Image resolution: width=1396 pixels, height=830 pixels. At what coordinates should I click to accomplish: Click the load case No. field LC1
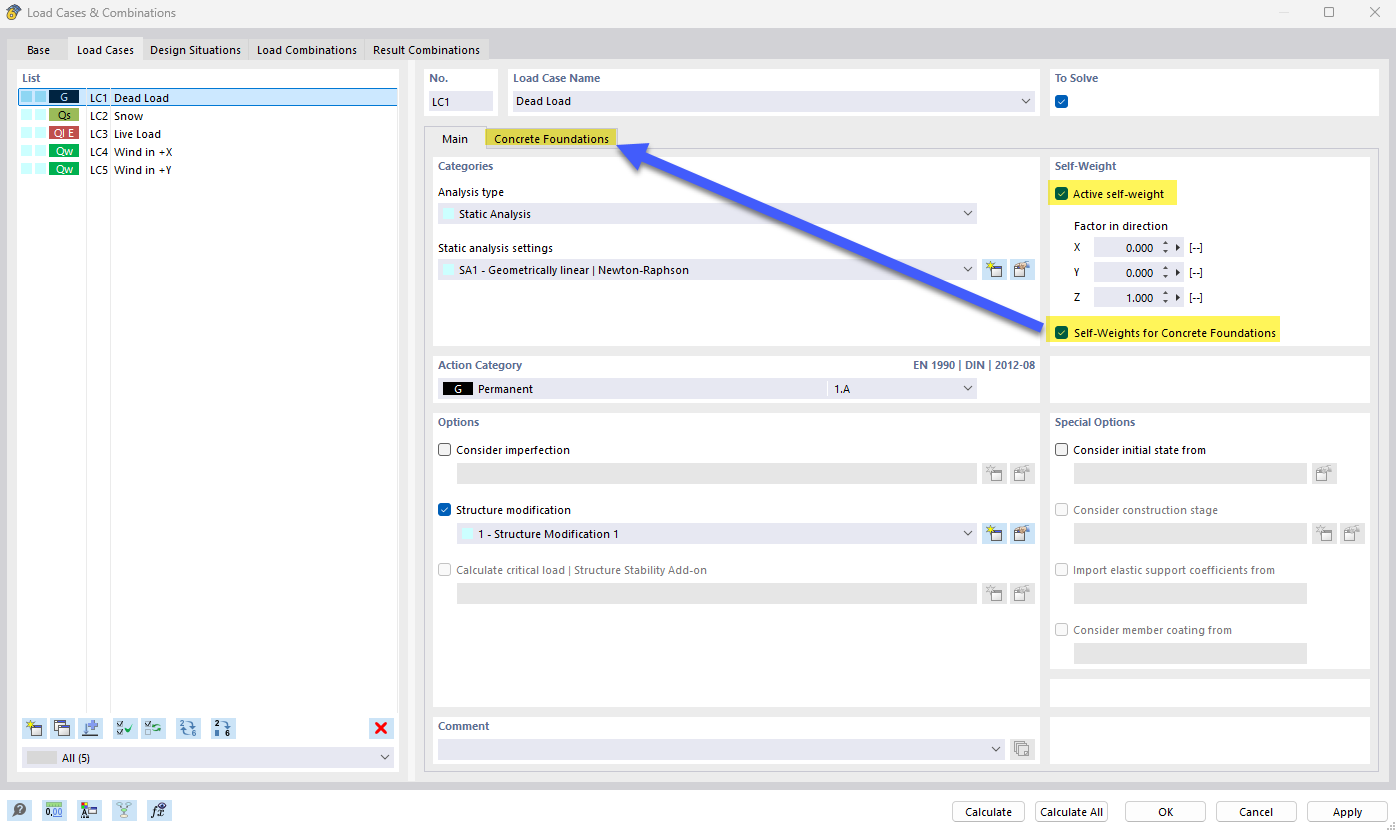[x=461, y=101]
